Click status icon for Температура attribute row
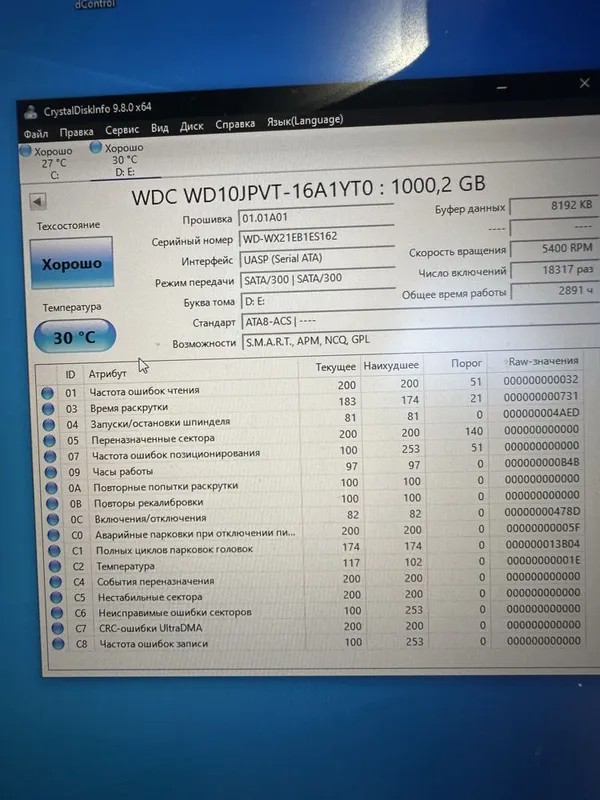The height and width of the screenshot is (800, 600). coord(55,566)
